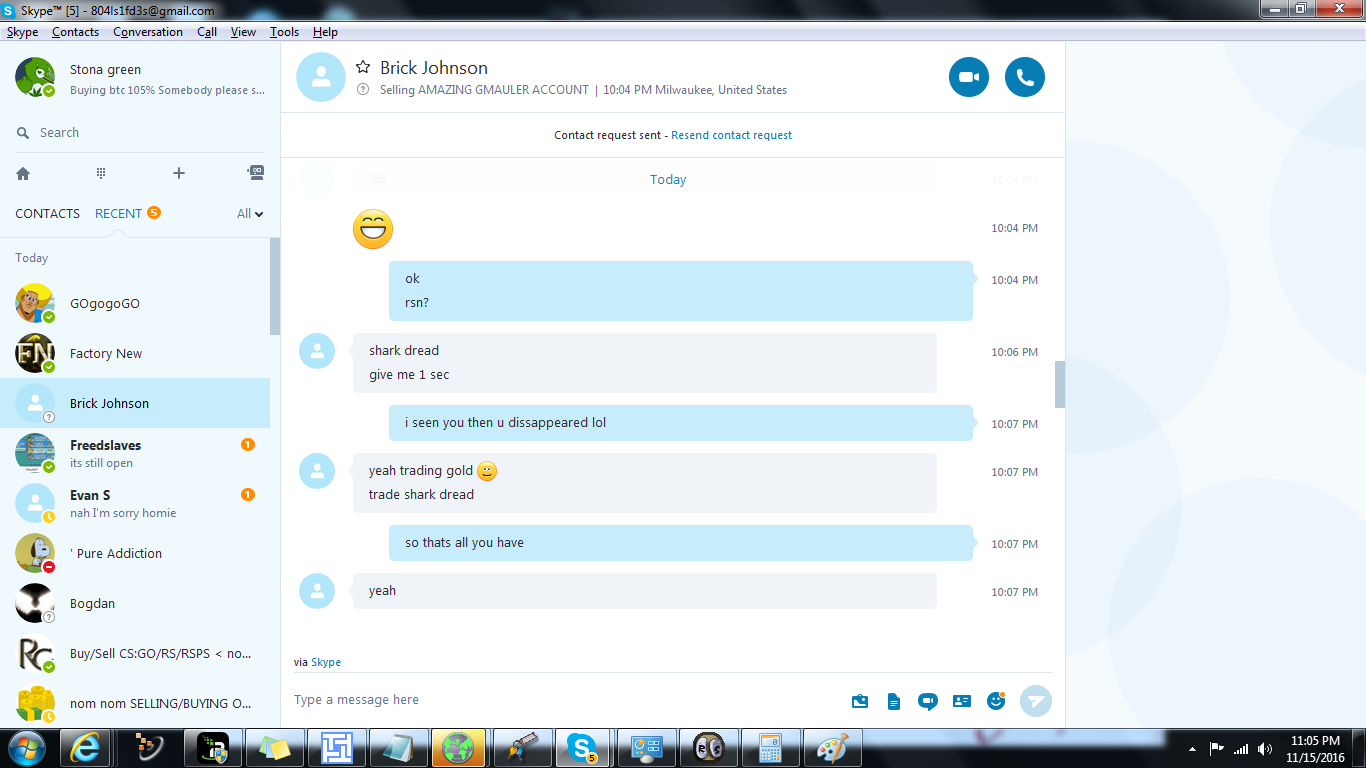Start a video call with Brick Johnson
Image resolution: width=1366 pixels, height=768 pixels.
[x=969, y=77]
